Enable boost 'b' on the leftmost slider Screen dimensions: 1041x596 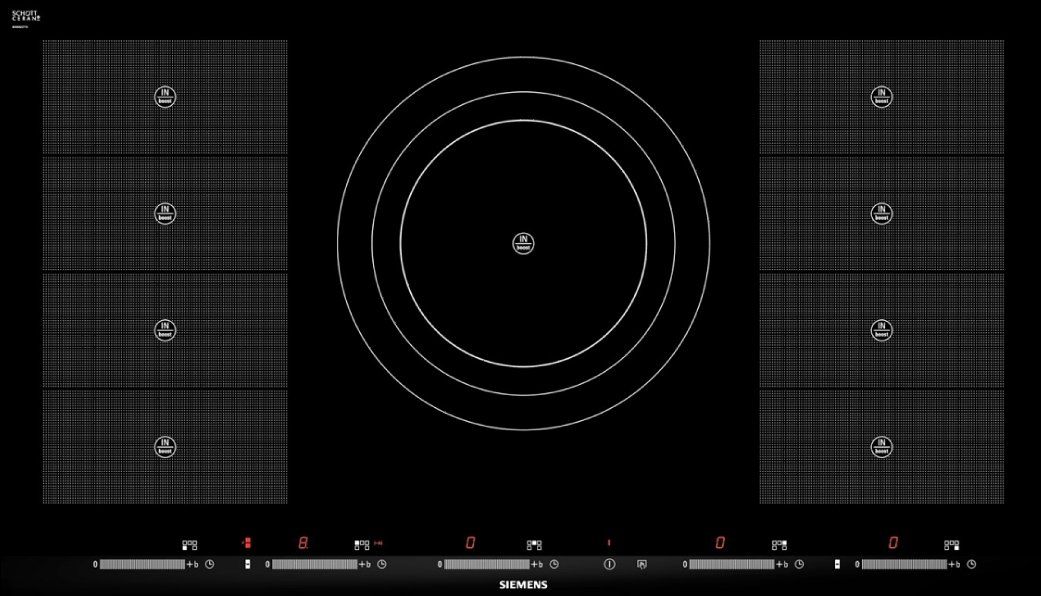pyautogui.click(x=197, y=565)
